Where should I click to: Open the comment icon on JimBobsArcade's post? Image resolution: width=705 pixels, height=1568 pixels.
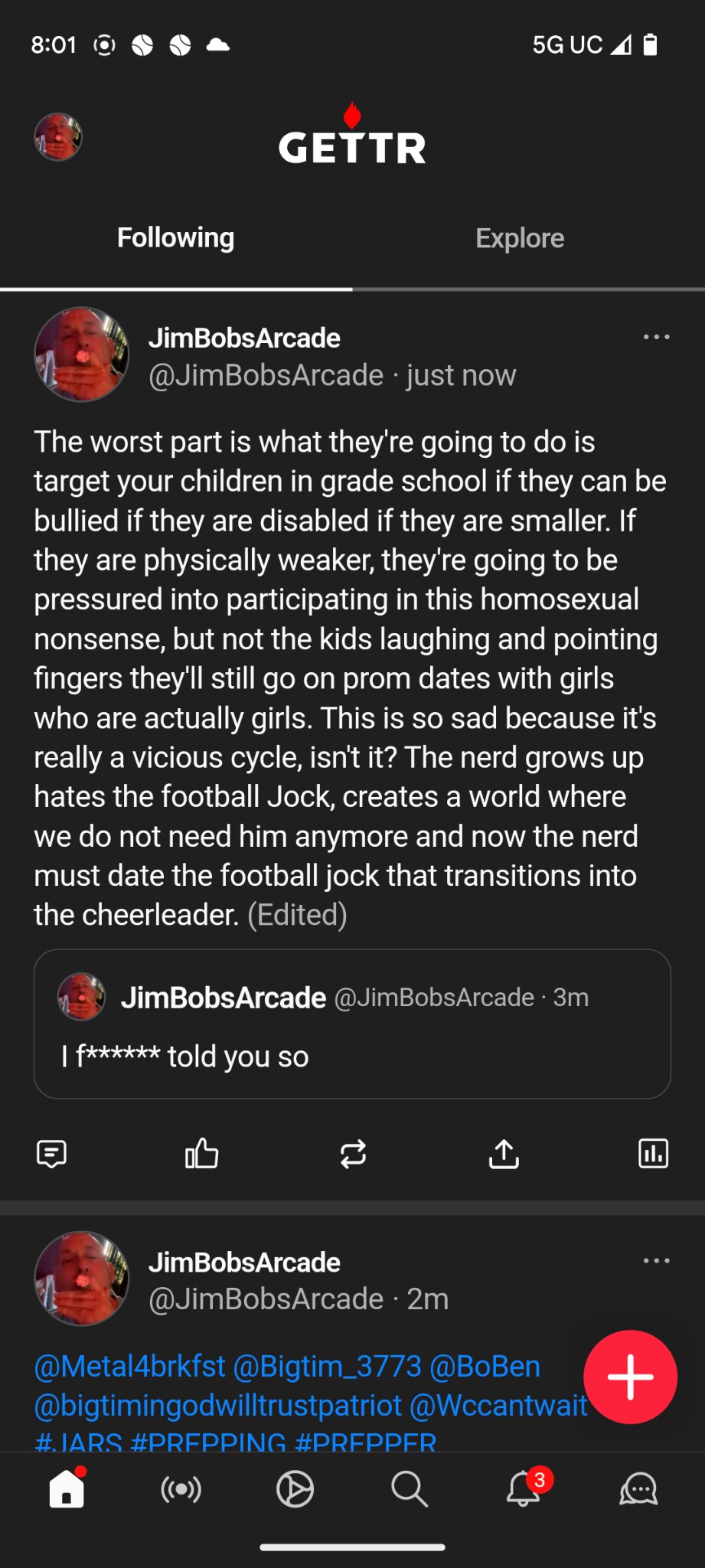point(52,1154)
